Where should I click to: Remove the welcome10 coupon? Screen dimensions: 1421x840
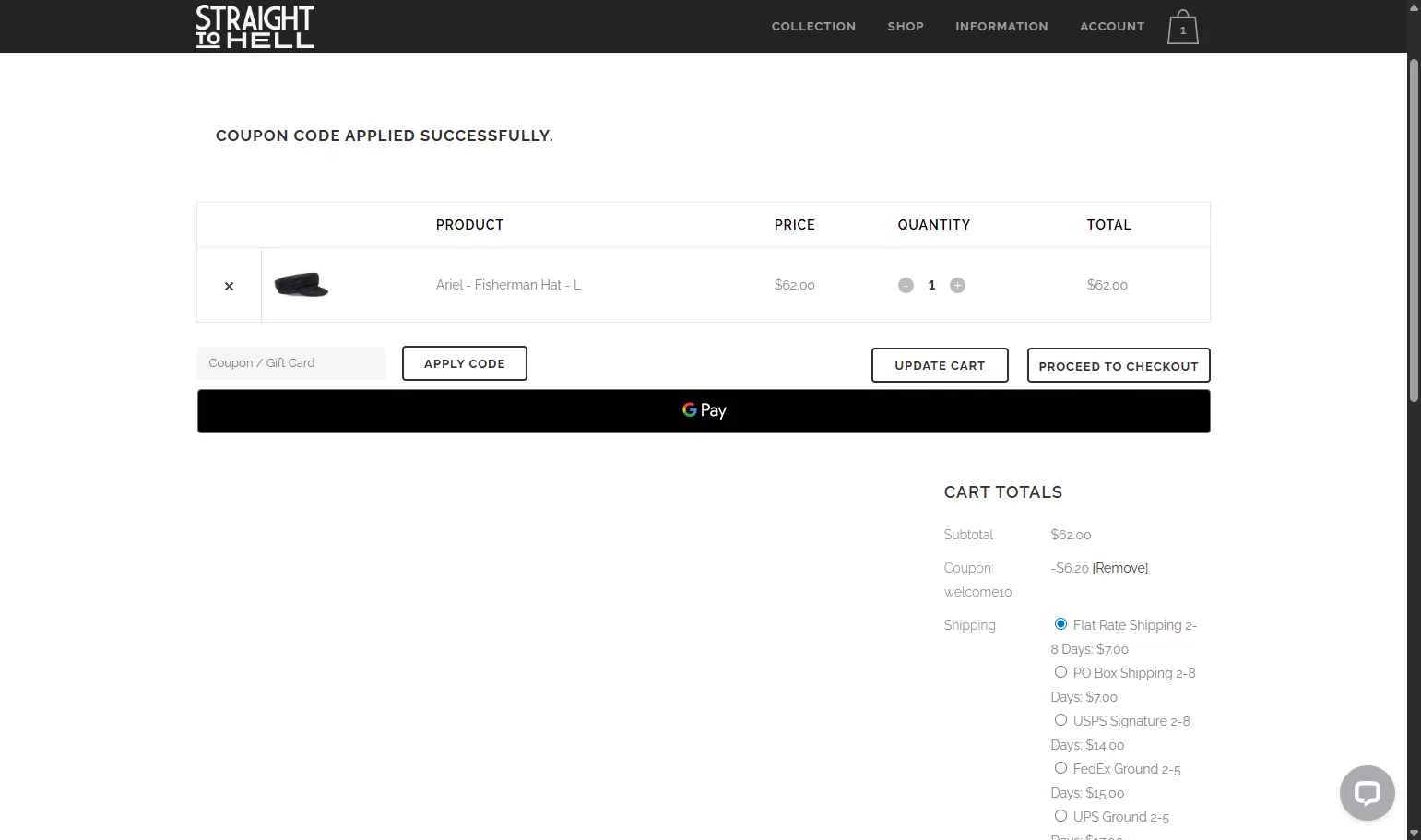[x=1120, y=568]
